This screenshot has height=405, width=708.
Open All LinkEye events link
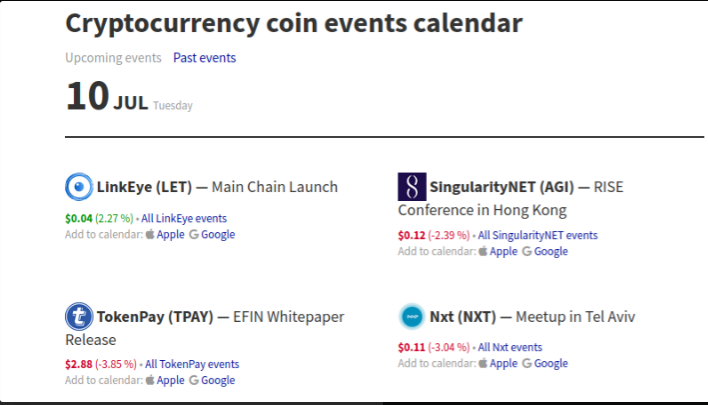point(184,219)
